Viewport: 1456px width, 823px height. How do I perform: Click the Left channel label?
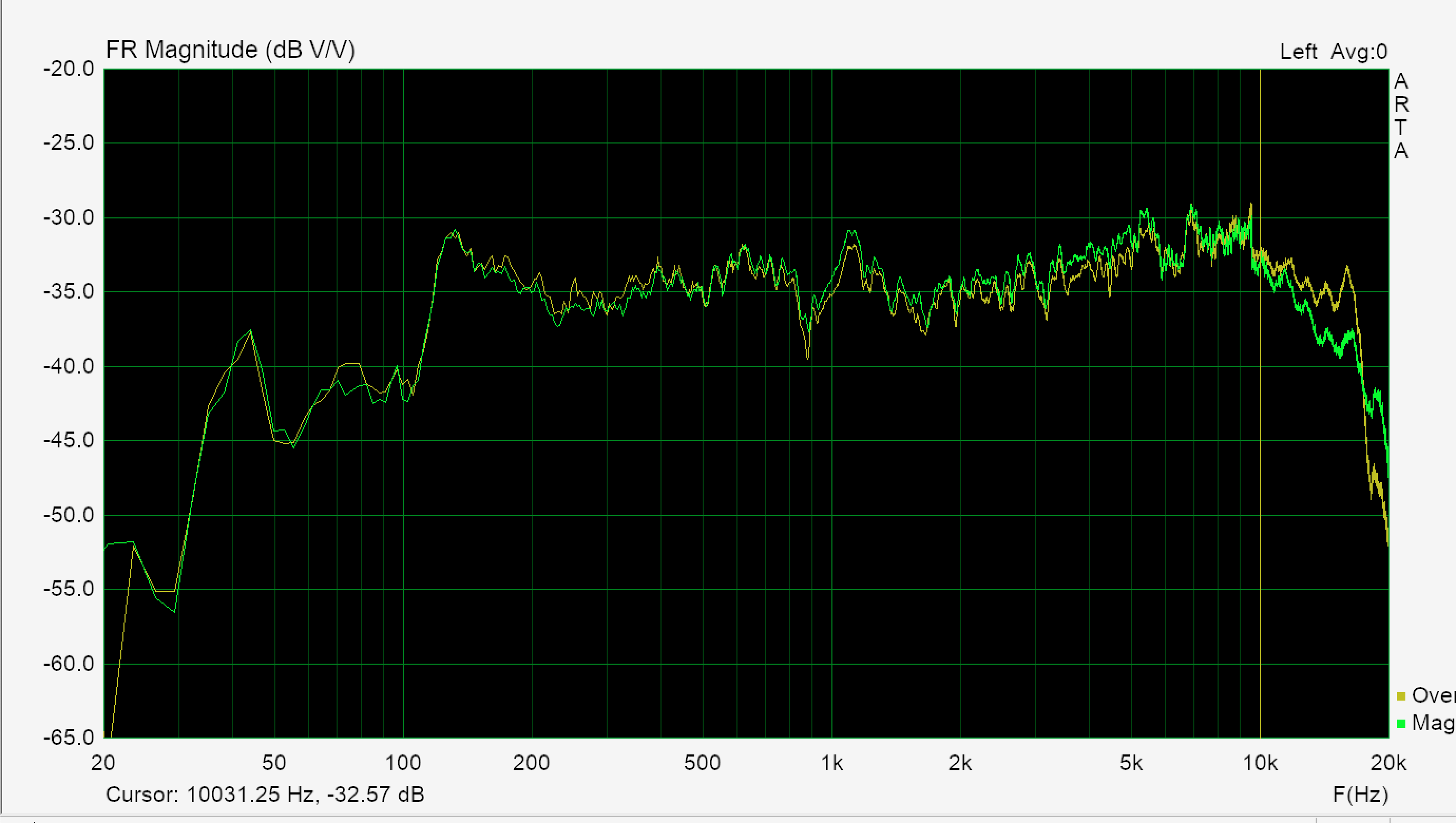pos(1298,52)
